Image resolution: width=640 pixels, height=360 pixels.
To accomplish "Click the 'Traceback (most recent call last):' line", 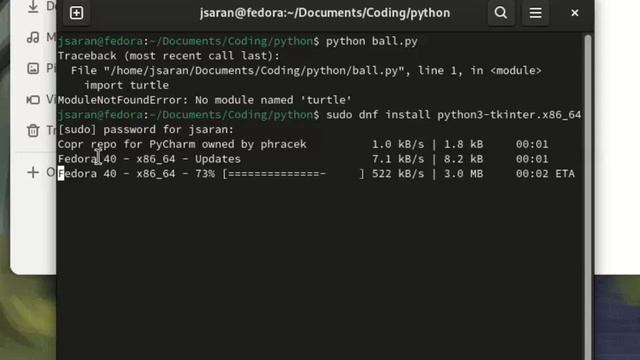I will [169, 56].
